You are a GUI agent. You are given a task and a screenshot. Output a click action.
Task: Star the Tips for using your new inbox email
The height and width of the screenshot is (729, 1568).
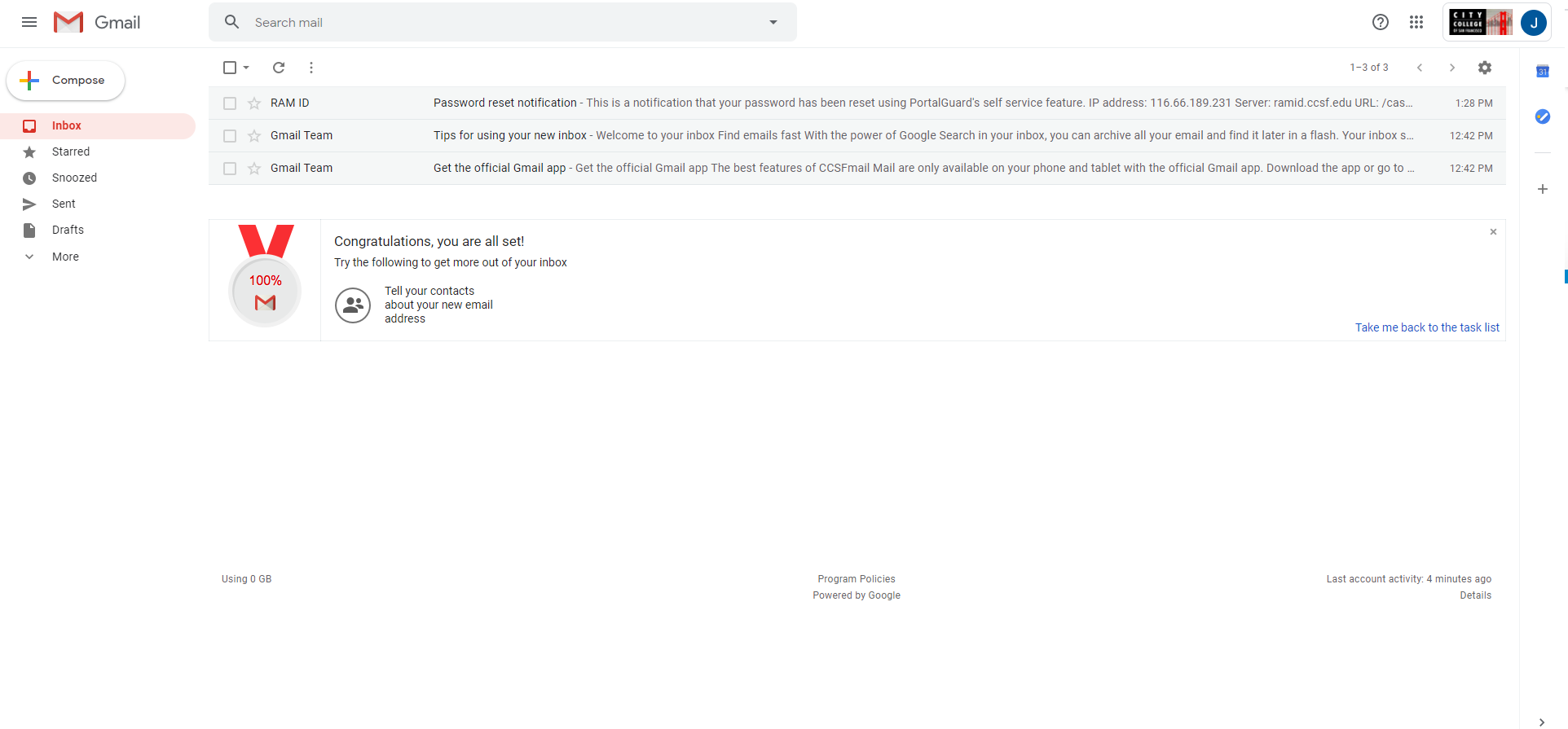click(x=254, y=136)
